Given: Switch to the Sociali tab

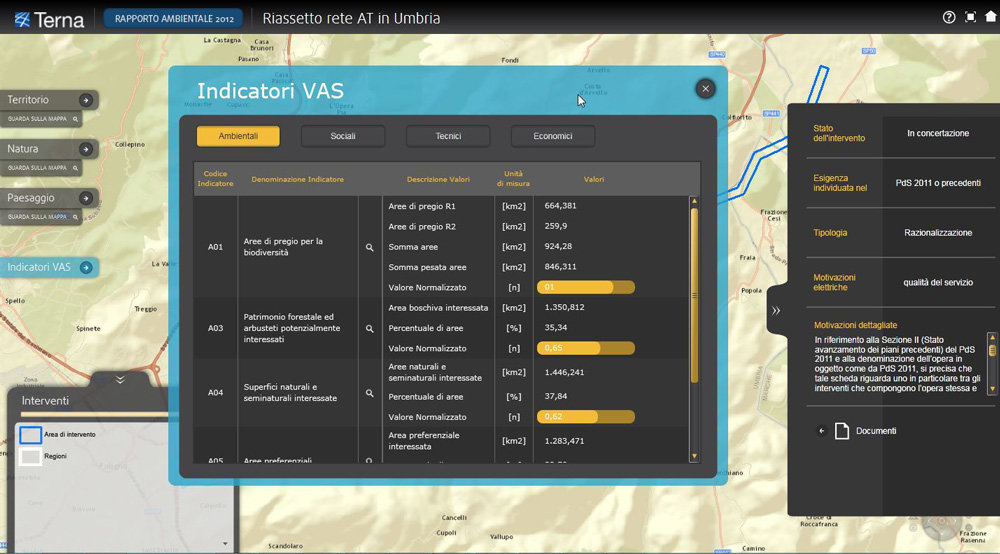Looking at the screenshot, I should pyautogui.click(x=343, y=136).
